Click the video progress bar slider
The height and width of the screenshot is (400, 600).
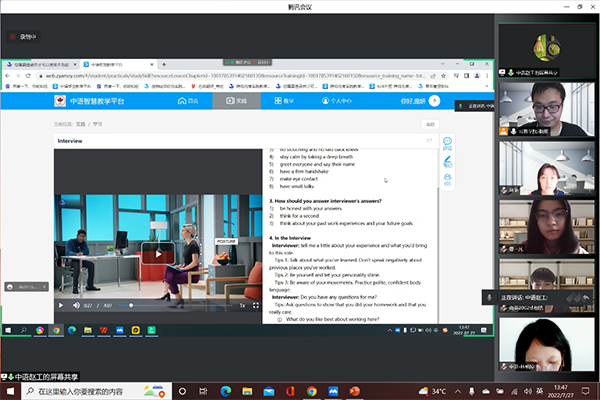coord(133,305)
